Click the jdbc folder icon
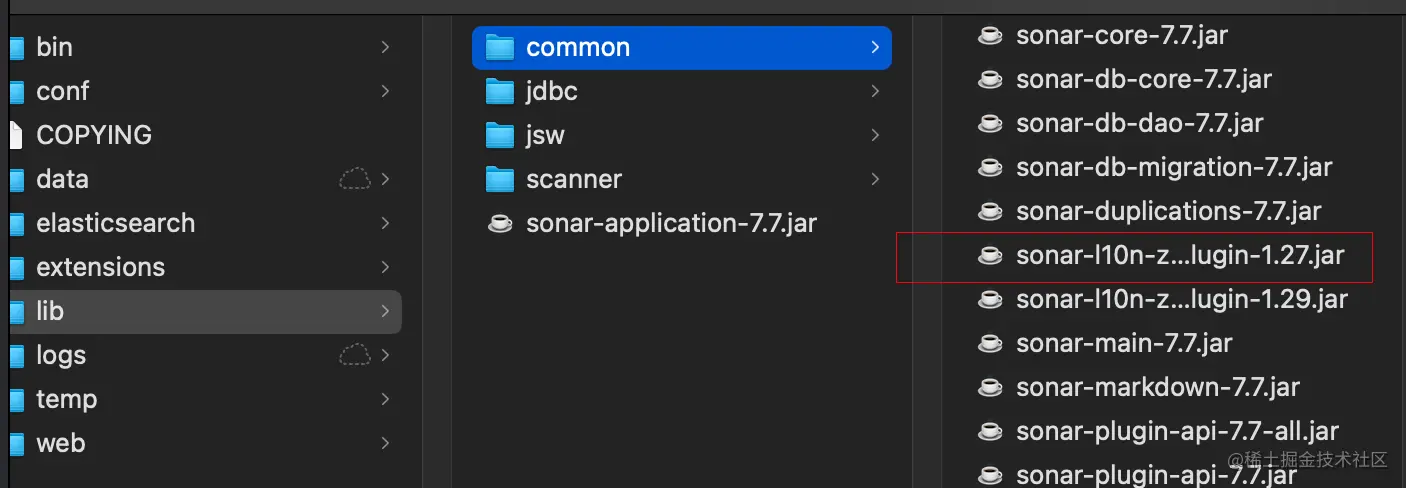The width and height of the screenshot is (1406, 488). tap(499, 91)
